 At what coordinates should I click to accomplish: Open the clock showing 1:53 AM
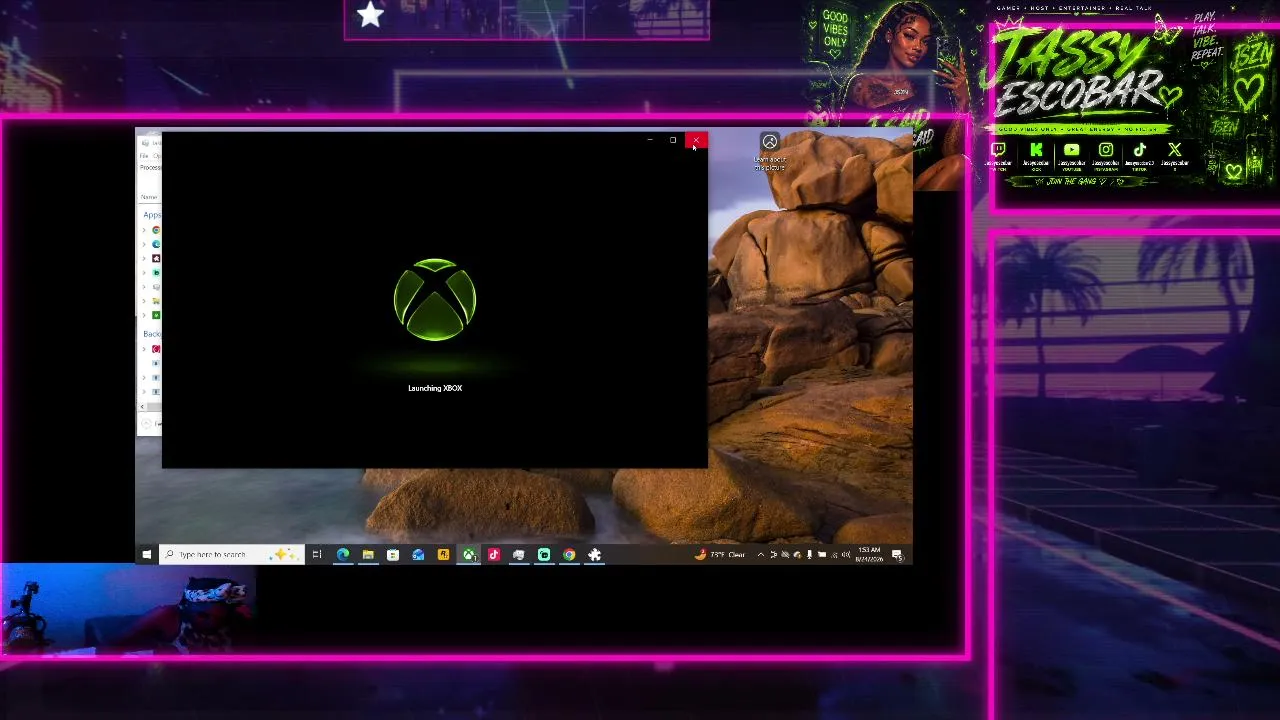[868, 555]
